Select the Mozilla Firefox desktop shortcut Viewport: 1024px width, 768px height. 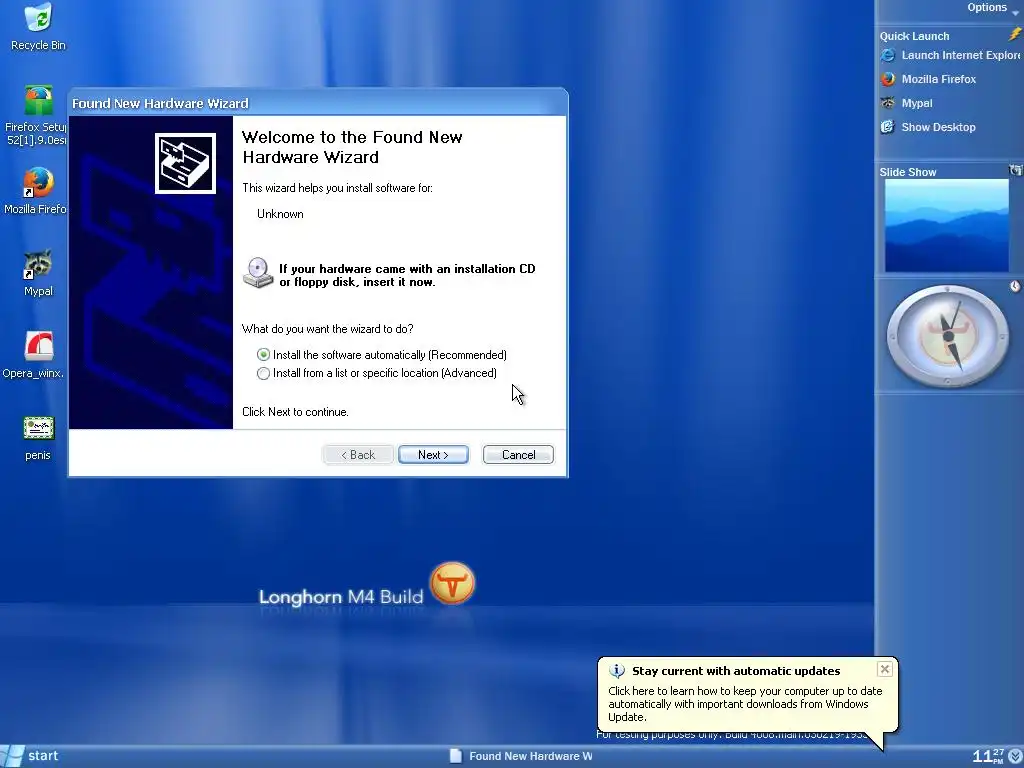(x=39, y=183)
